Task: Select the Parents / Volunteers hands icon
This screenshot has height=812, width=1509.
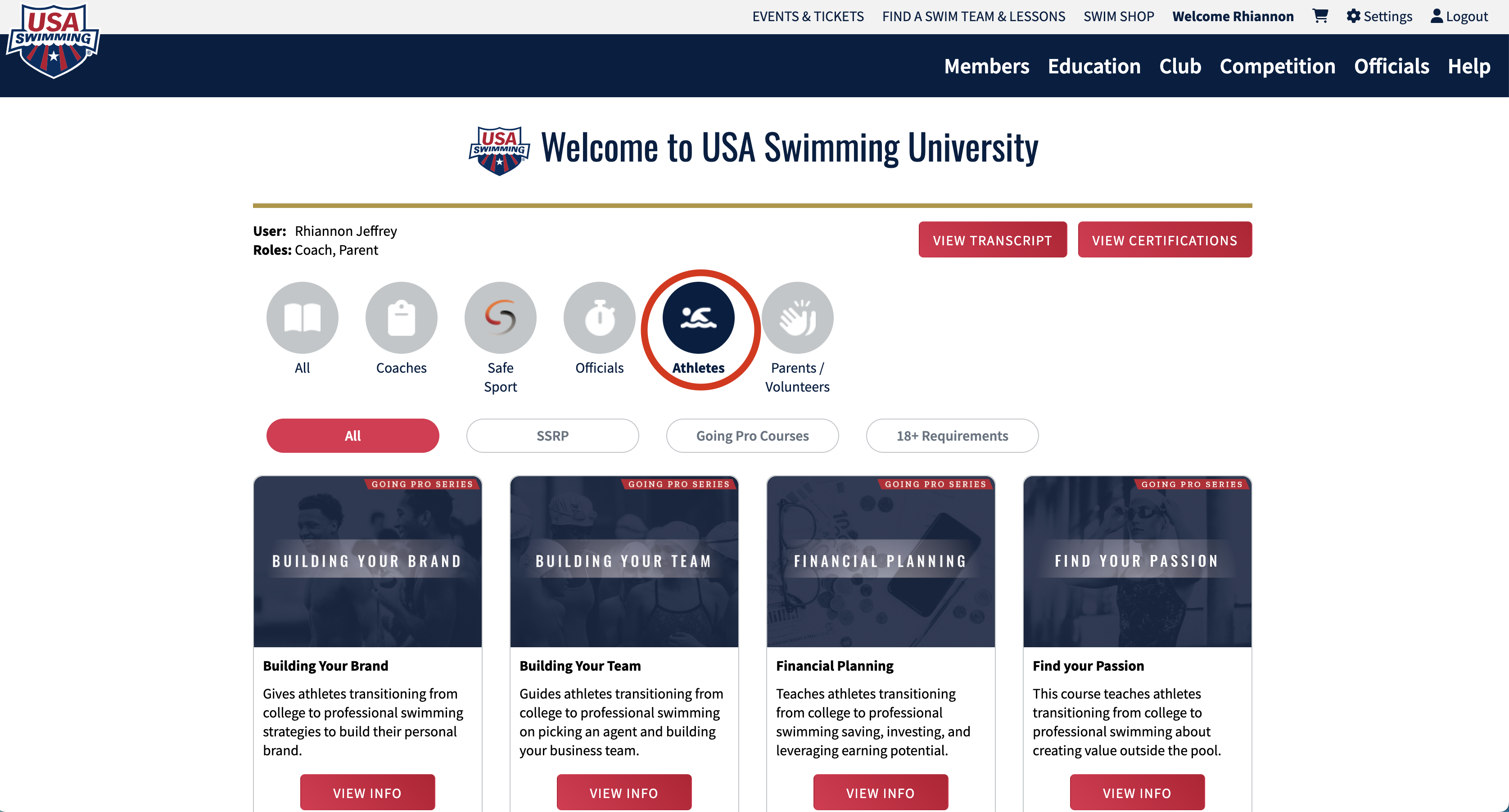Action: point(797,317)
